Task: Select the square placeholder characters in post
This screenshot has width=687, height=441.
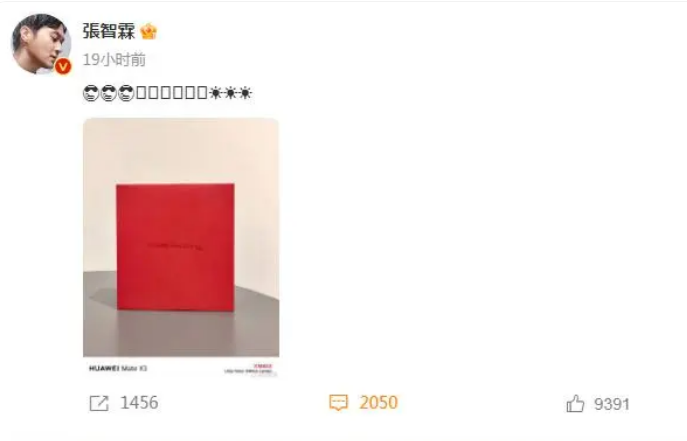Action: pyautogui.click(x=172, y=93)
